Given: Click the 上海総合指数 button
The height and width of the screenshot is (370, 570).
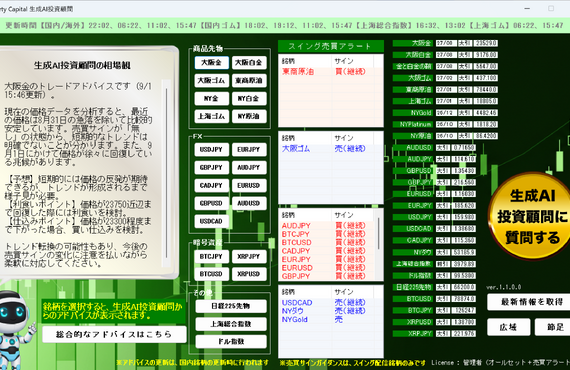Looking at the screenshot, I should (231, 324).
